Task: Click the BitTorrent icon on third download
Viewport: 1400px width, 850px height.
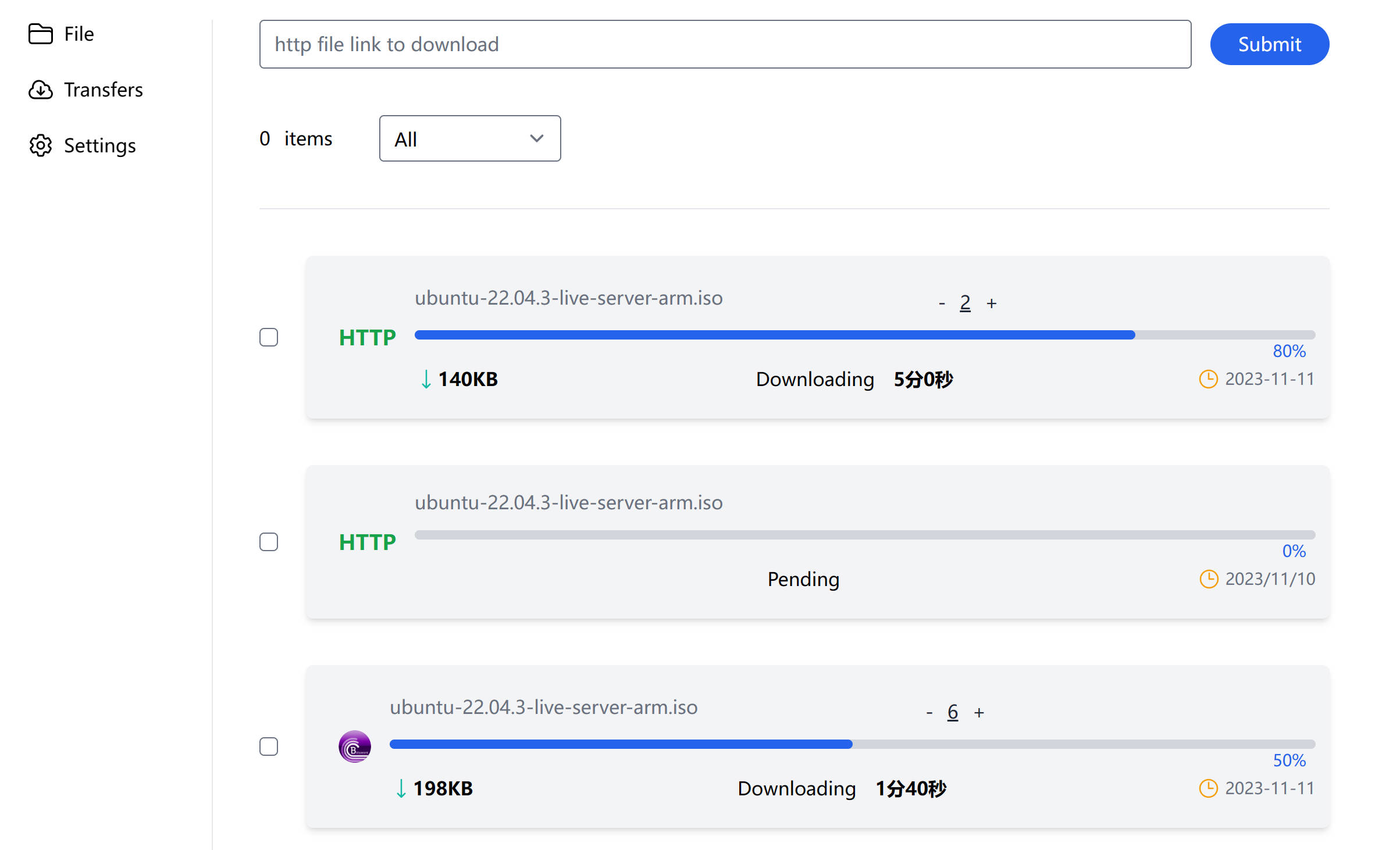Action: [x=356, y=746]
